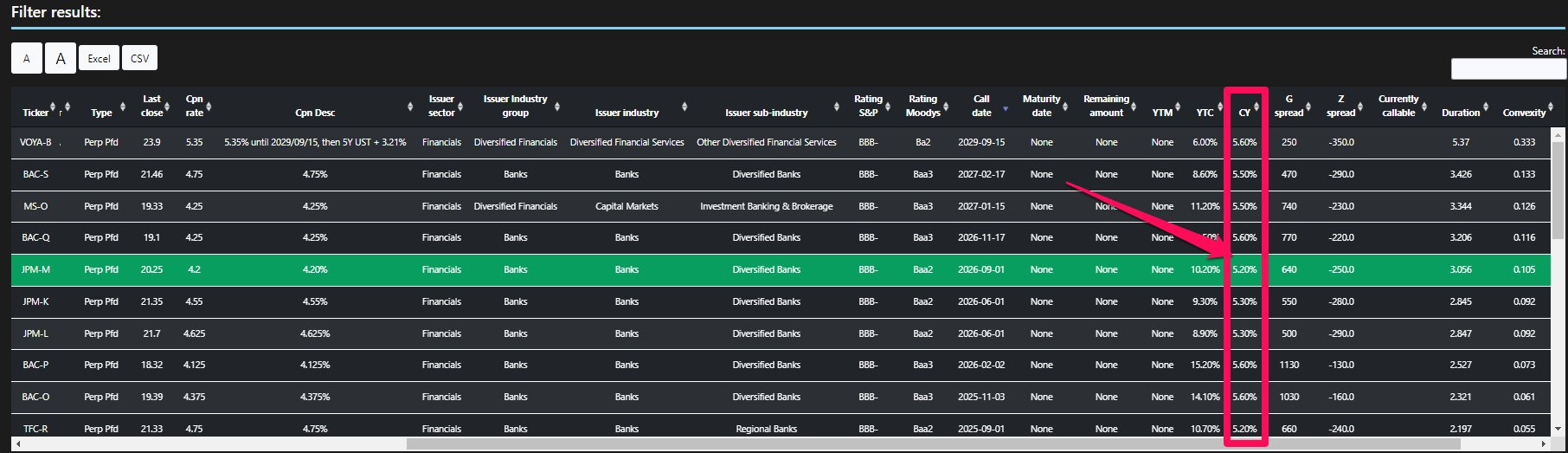Image resolution: width=1568 pixels, height=453 pixels.
Task: Sort by the Z spread column header
Action: (x=1340, y=106)
